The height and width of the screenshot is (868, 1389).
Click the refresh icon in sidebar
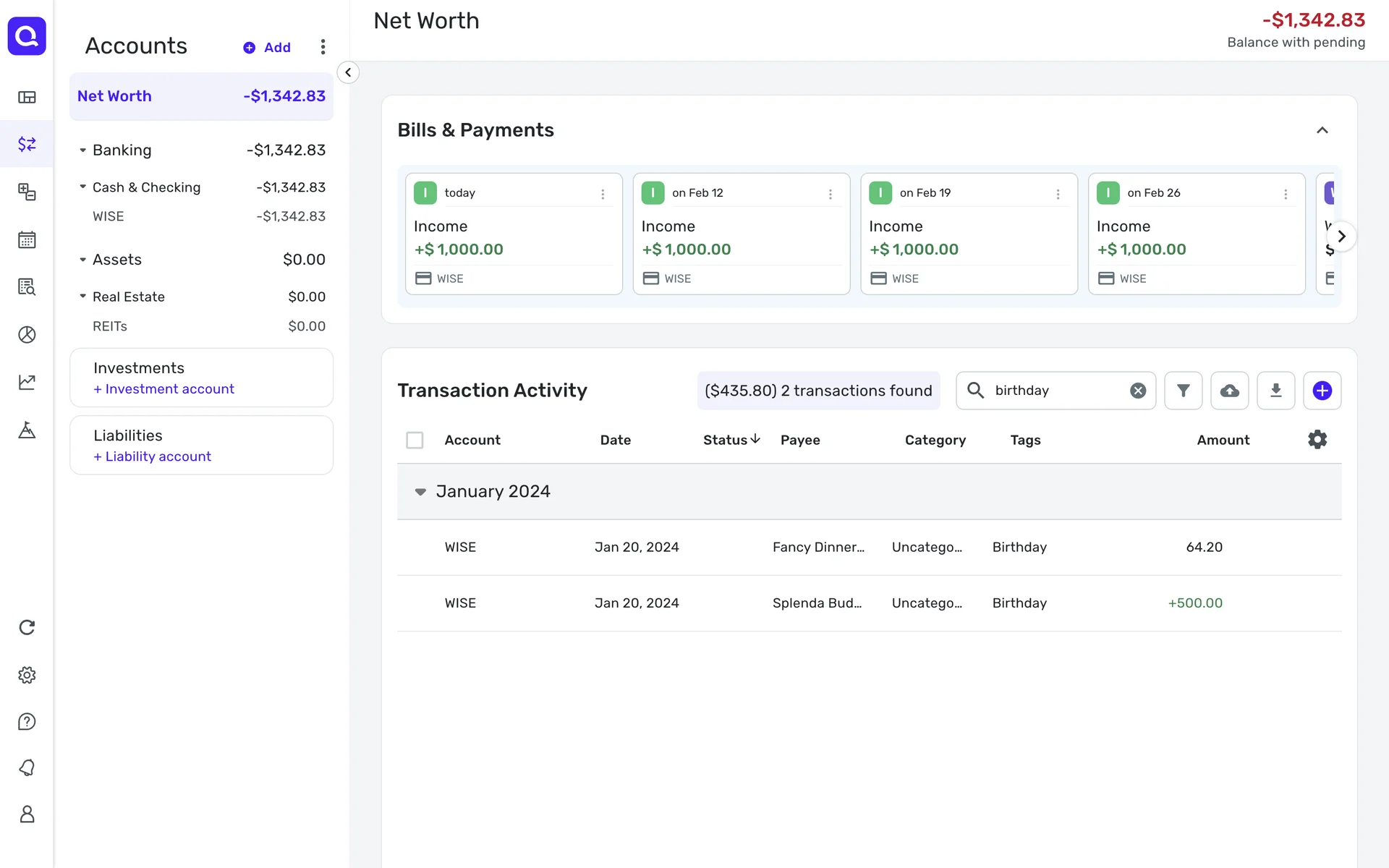[27, 627]
